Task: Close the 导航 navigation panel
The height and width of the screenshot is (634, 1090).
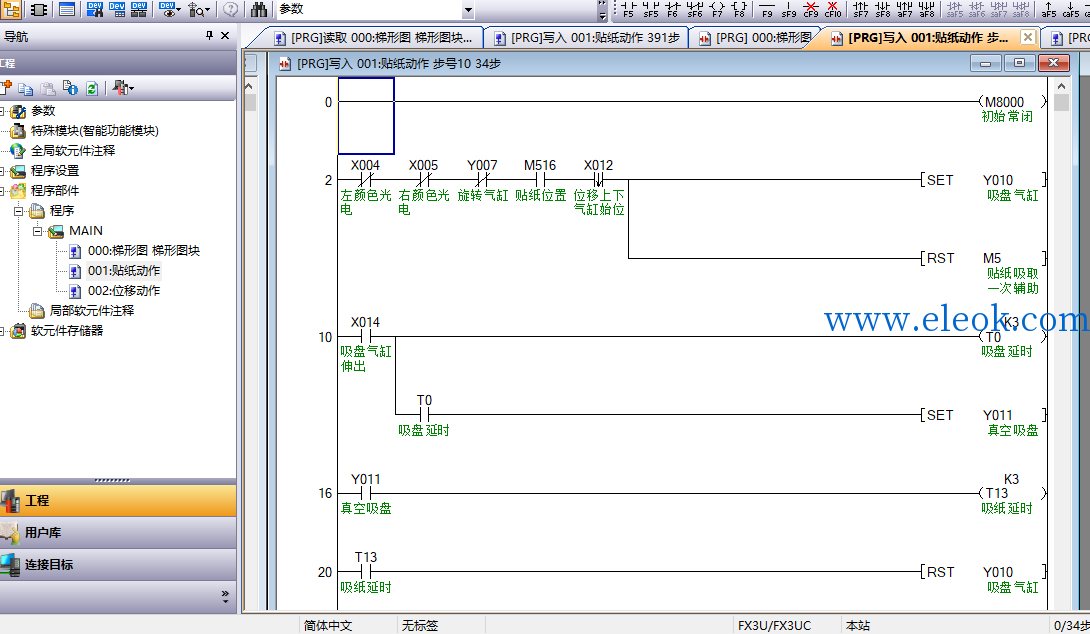Action: (x=225, y=35)
